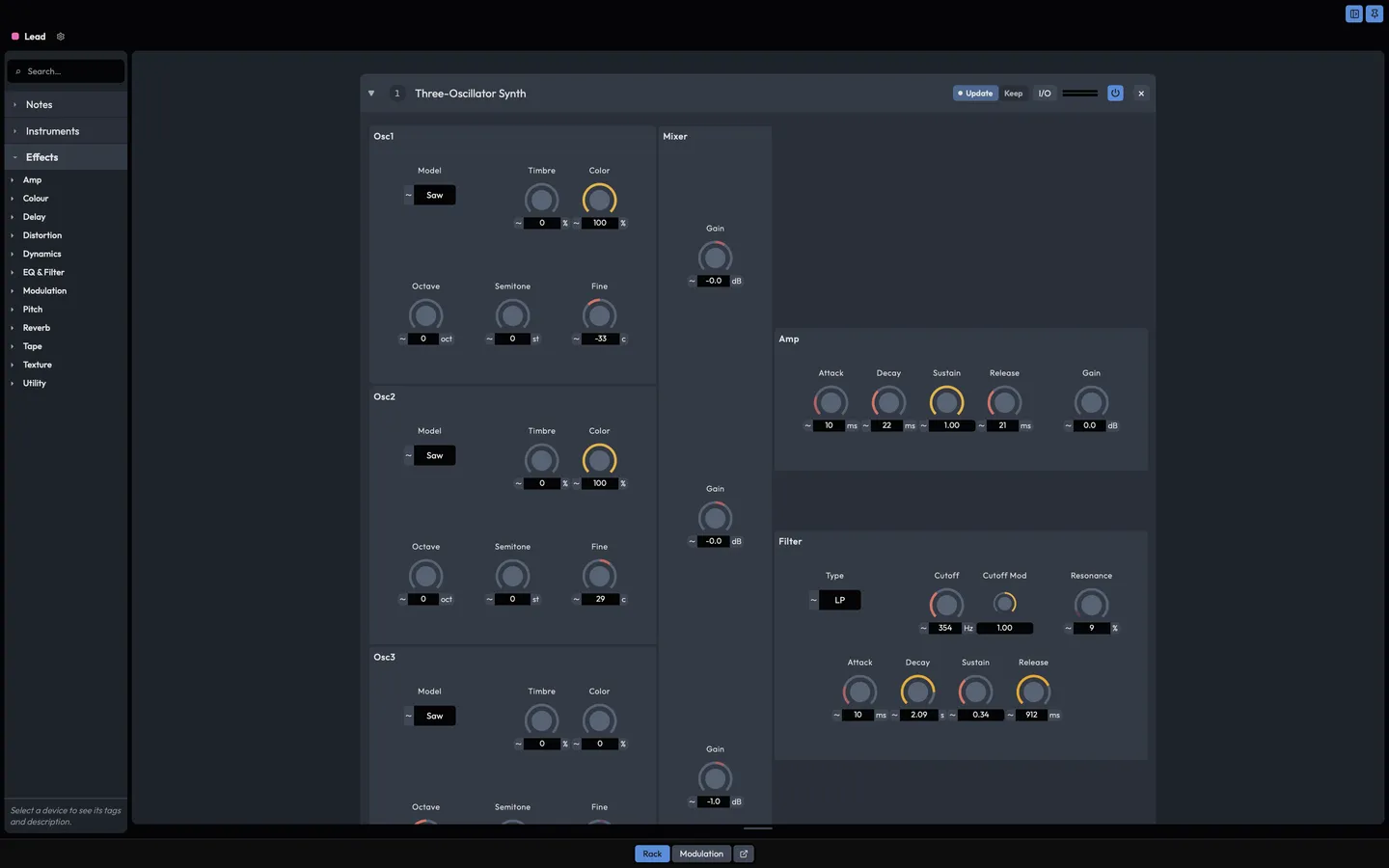Click the Update button

pyautogui.click(x=975, y=94)
